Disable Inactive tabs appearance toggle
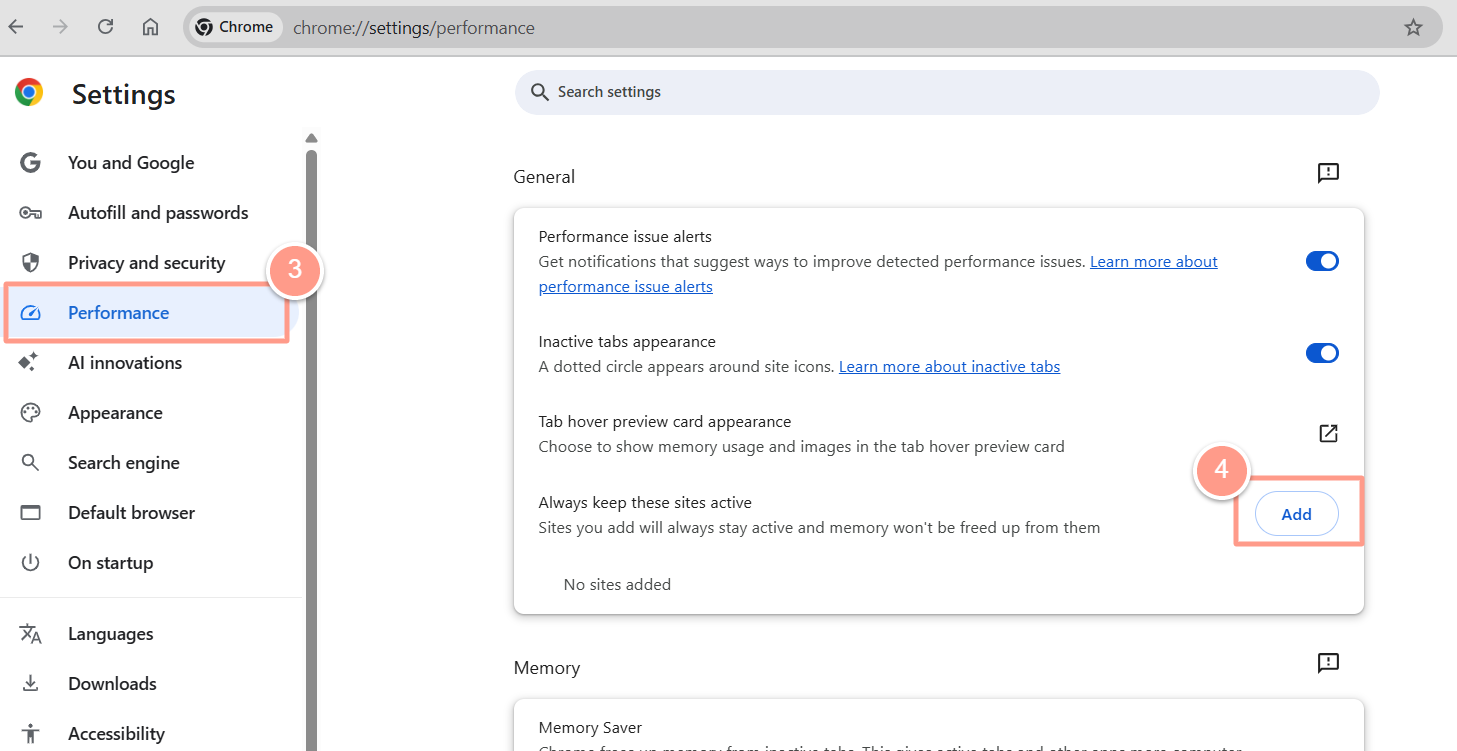 click(x=1322, y=353)
